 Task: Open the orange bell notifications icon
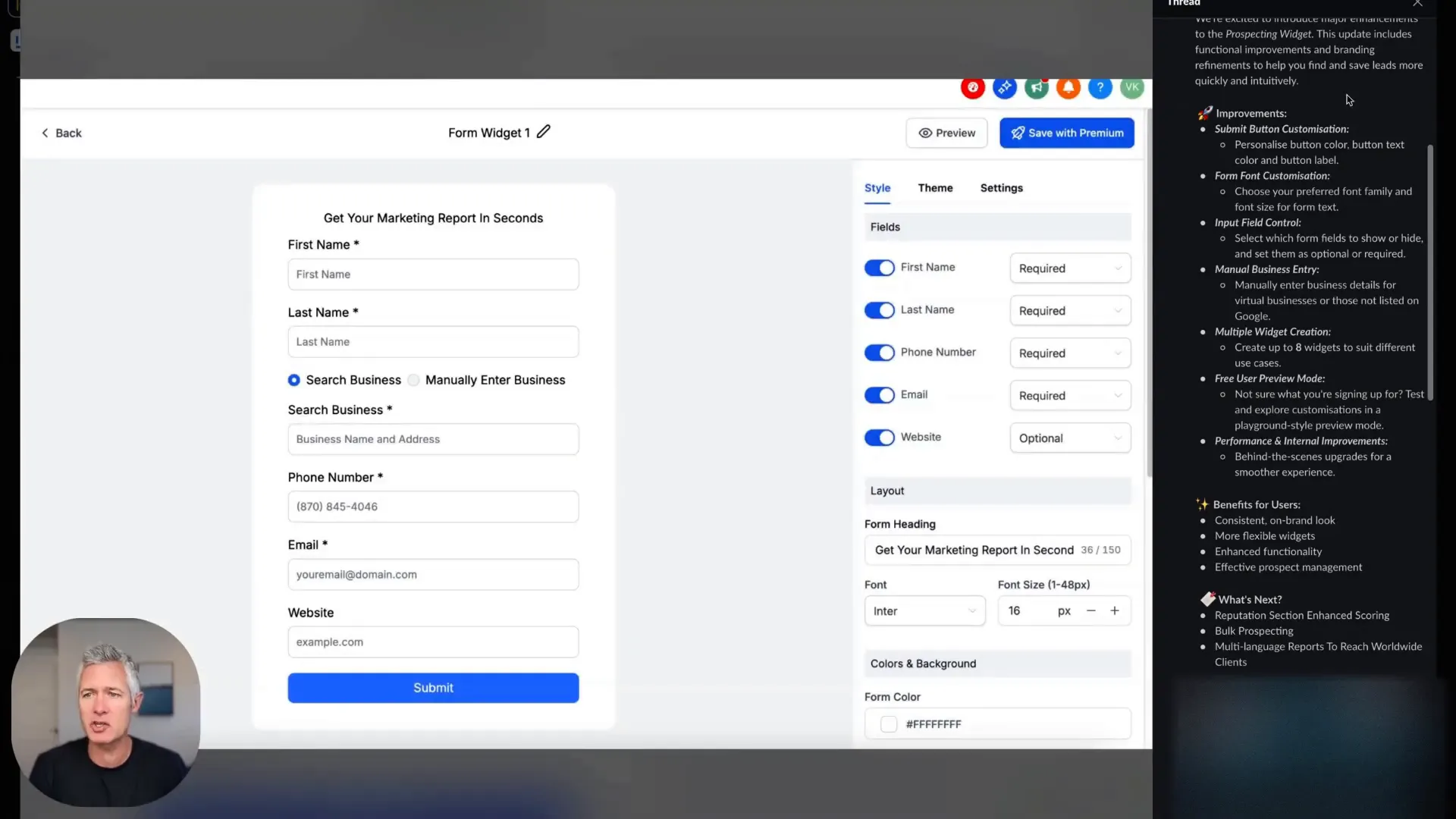(1068, 87)
